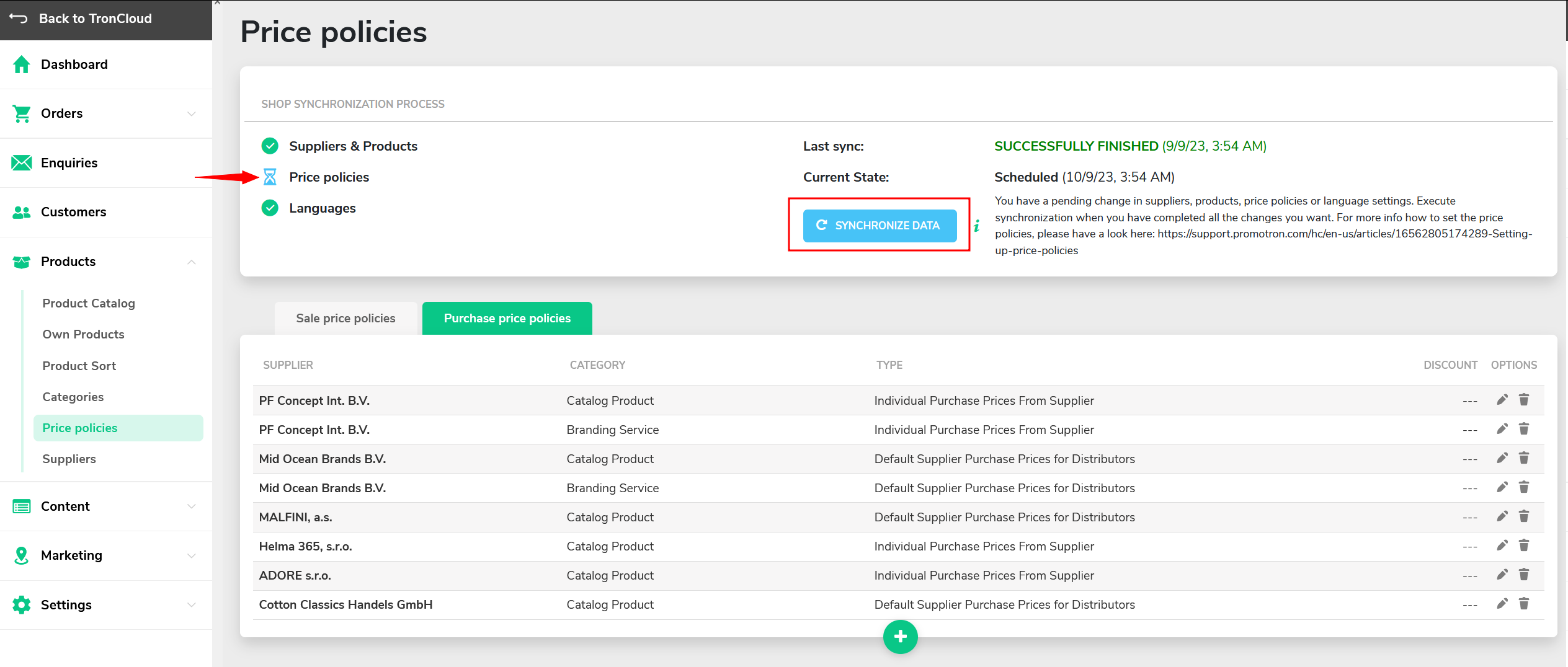
Task: Select Purchase price policies tab
Action: [507, 318]
